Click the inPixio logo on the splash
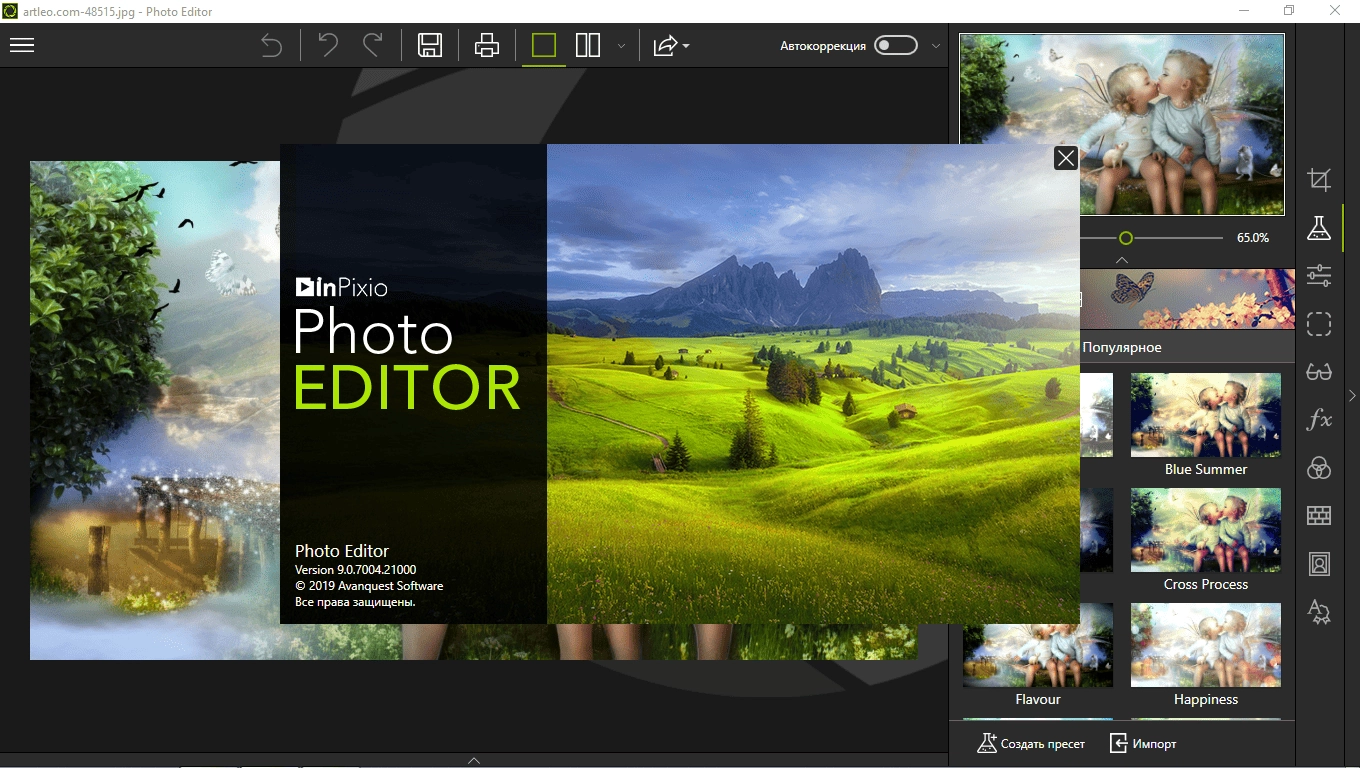Viewport: 1360px width, 768px height. click(x=341, y=288)
